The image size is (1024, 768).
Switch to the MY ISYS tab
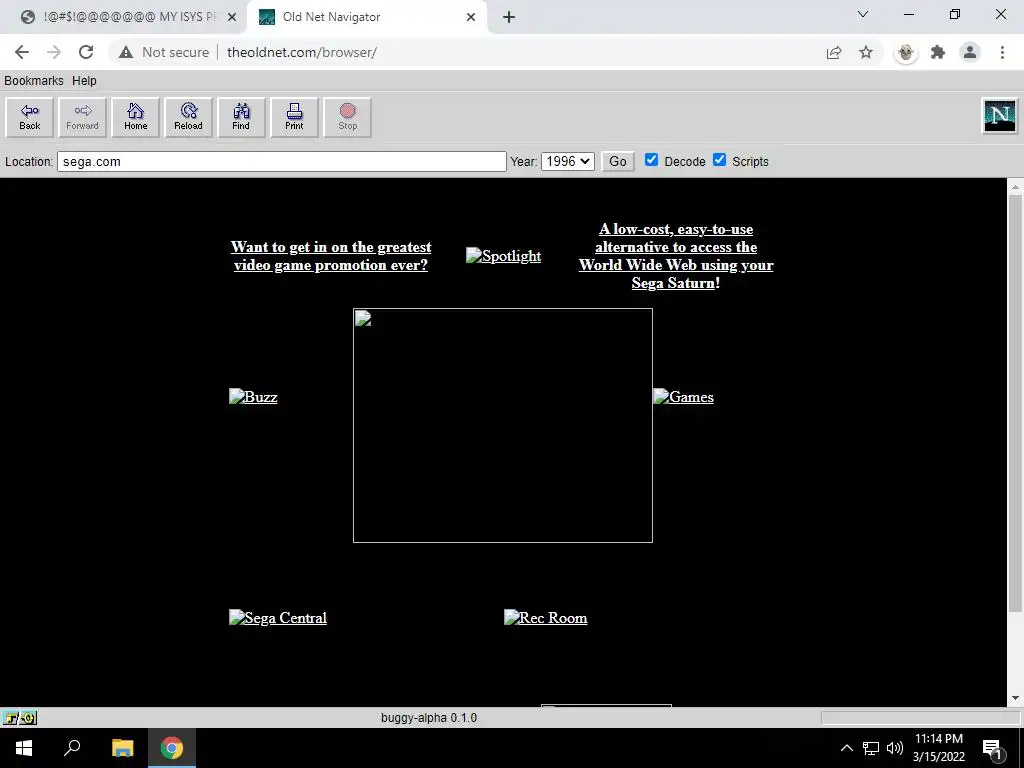pos(123,17)
